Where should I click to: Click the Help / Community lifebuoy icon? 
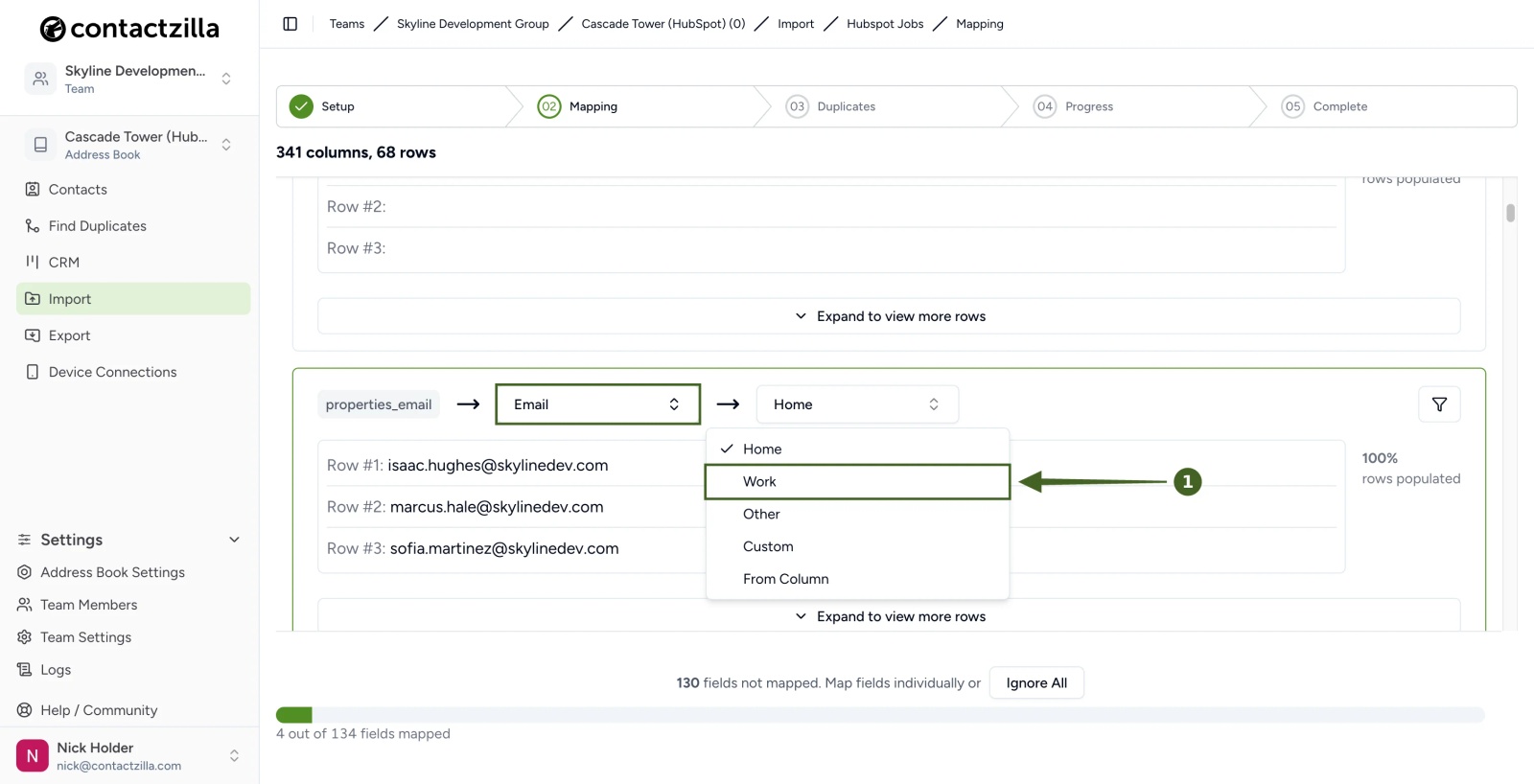[x=25, y=710]
